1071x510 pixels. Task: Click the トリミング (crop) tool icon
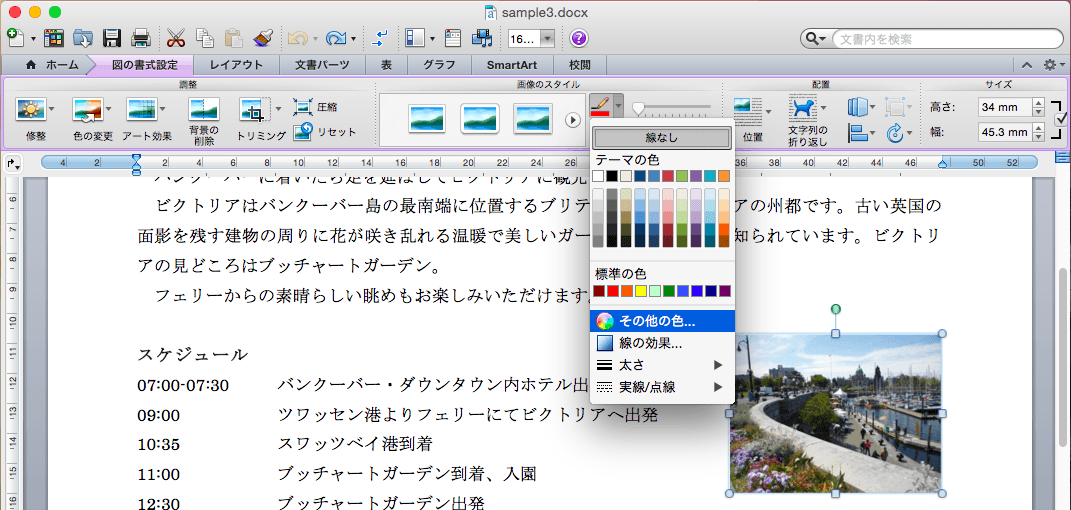(x=251, y=109)
